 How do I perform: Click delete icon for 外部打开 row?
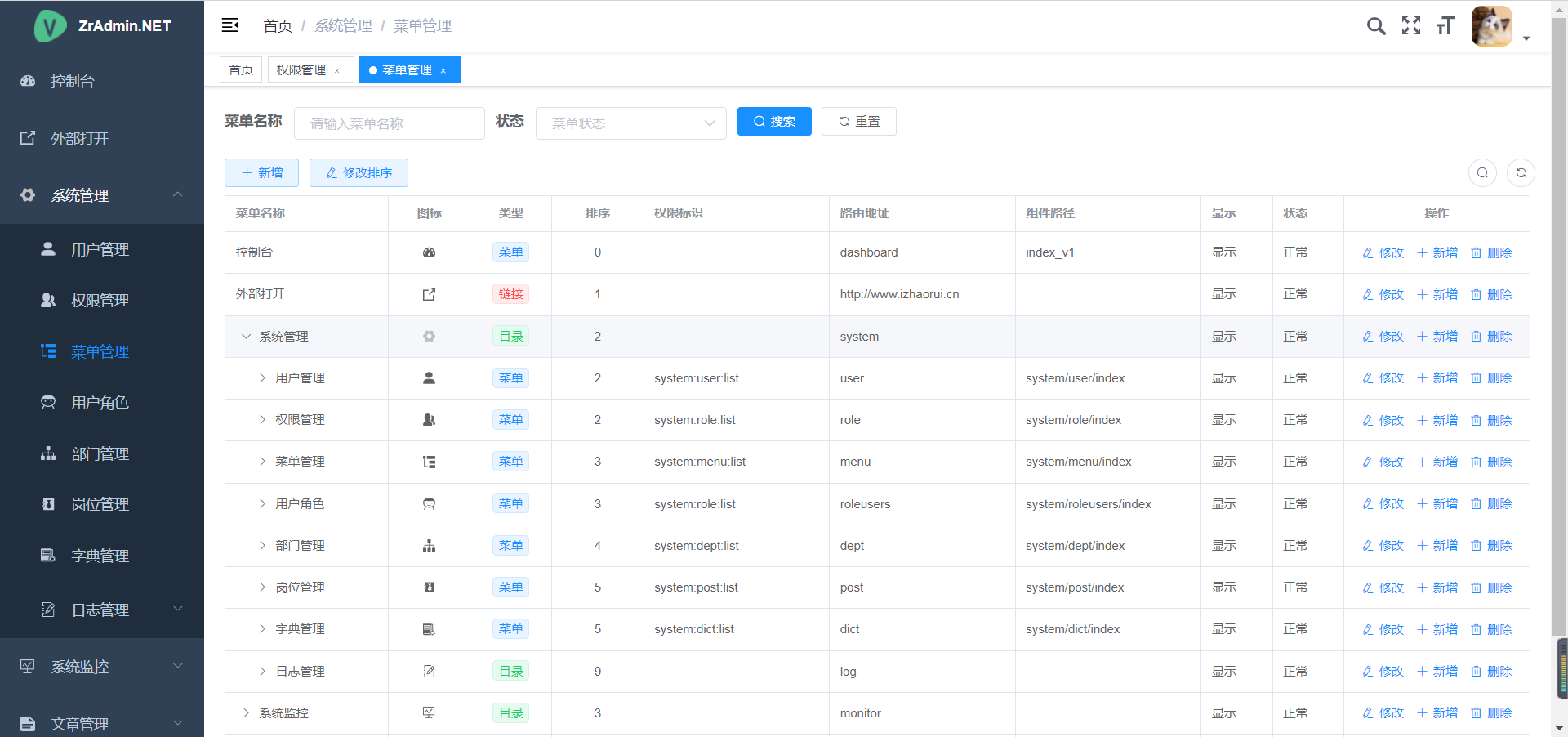tap(1476, 295)
